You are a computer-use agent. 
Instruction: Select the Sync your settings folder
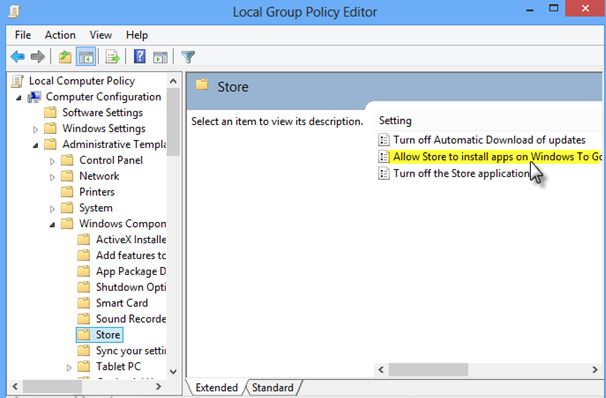click(x=131, y=350)
